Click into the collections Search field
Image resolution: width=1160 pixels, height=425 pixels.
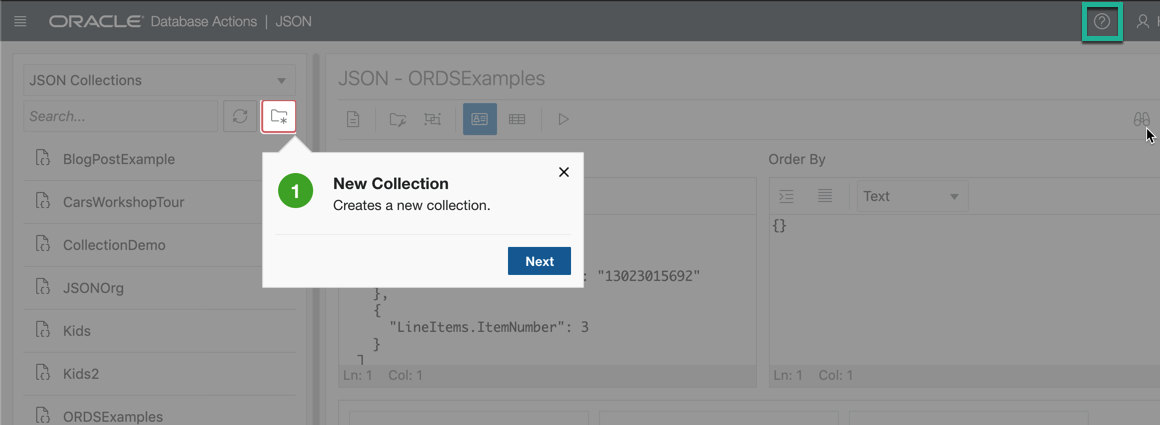pyautogui.click(x=121, y=117)
